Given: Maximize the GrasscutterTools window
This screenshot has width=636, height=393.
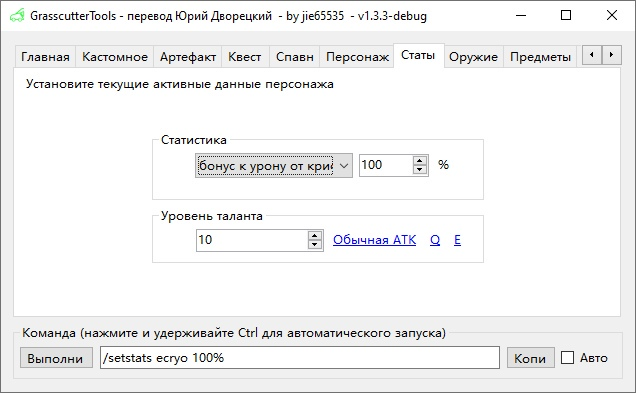Looking at the screenshot, I should click(566, 15).
